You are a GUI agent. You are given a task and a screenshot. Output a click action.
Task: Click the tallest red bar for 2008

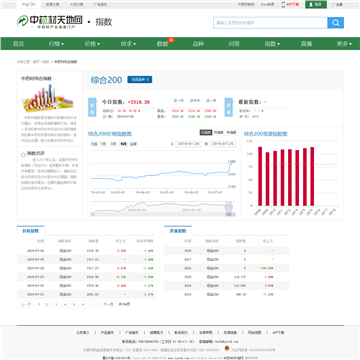pos(260,176)
